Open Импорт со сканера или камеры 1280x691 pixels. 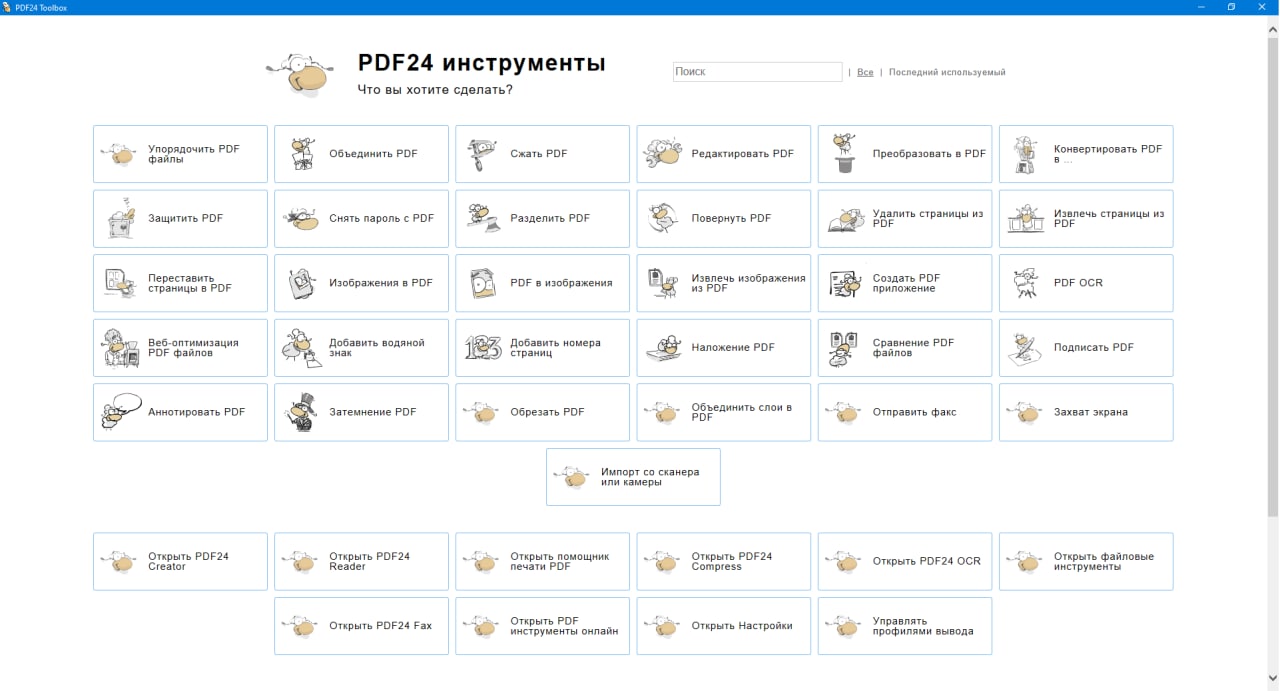click(x=633, y=477)
